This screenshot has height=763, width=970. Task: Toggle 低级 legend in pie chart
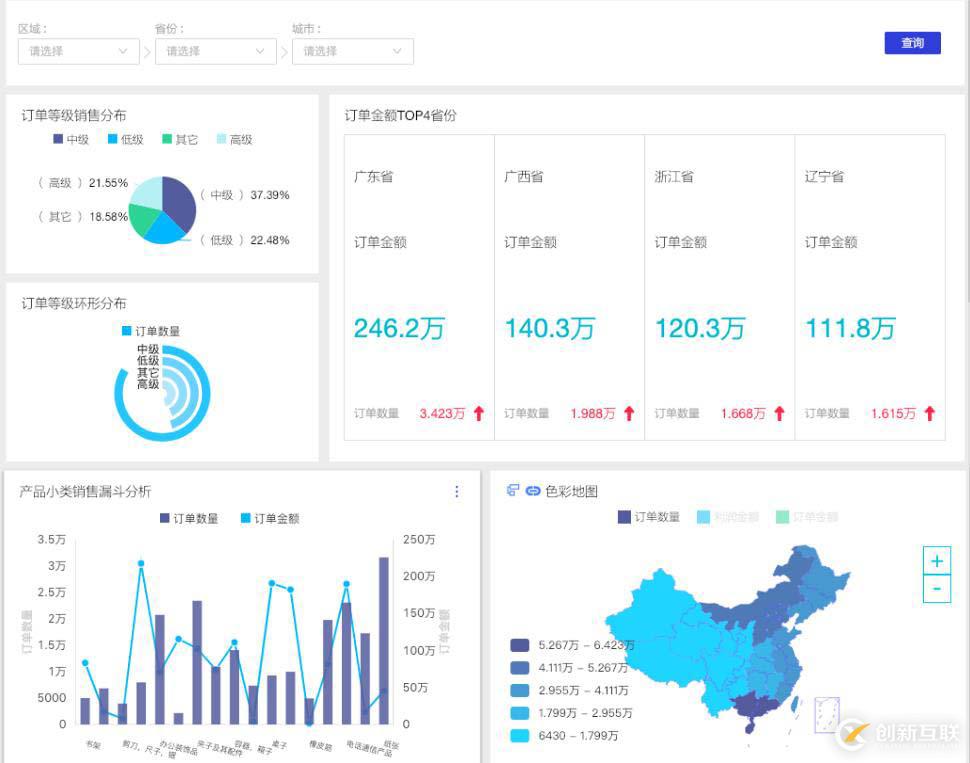(x=126, y=139)
